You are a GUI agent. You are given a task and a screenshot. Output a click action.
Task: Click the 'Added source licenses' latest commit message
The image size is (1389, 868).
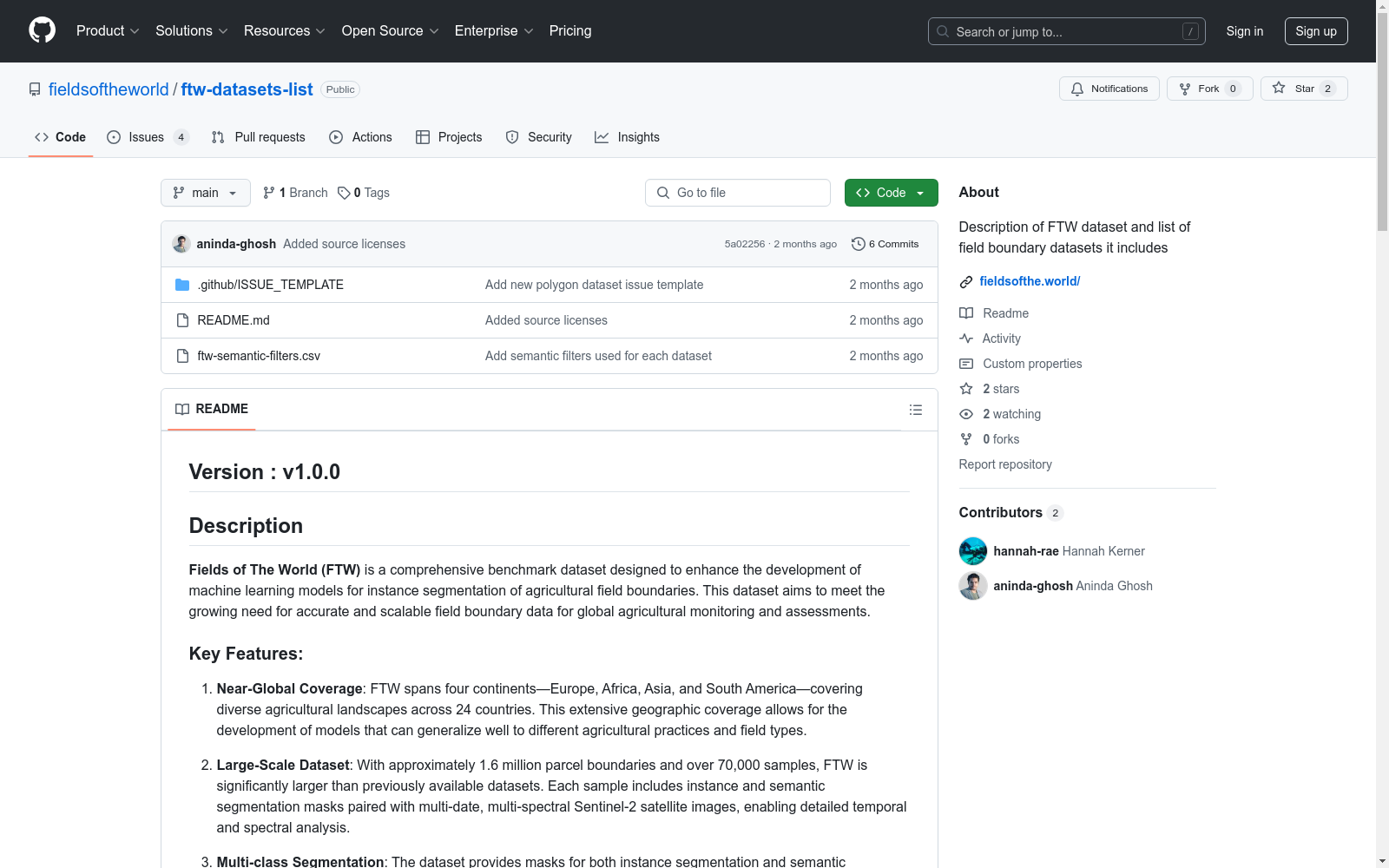[x=344, y=244]
